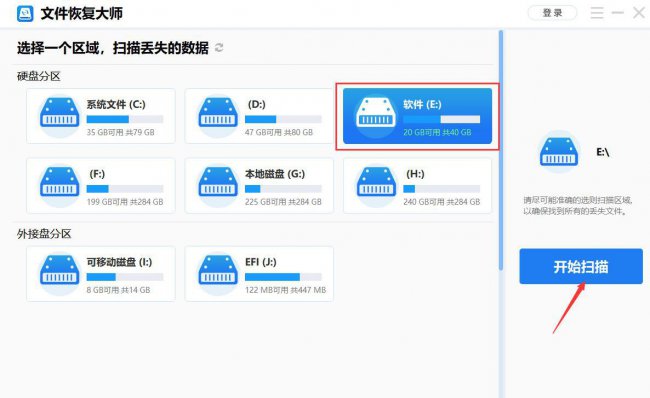Click the H: drive usage bar
The image size is (650, 398).
[441, 189]
